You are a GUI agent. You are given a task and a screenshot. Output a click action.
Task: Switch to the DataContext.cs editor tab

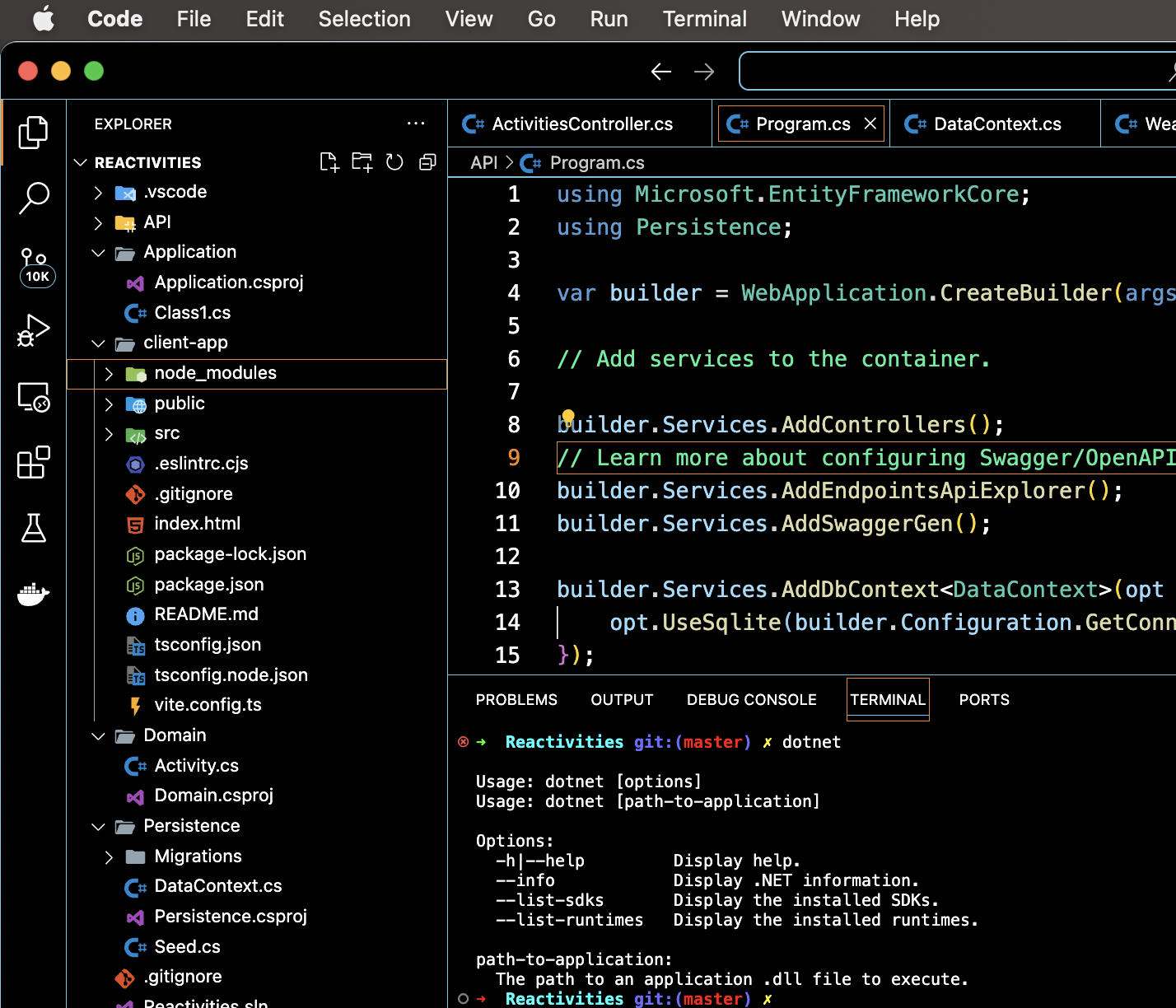pos(996,124)
